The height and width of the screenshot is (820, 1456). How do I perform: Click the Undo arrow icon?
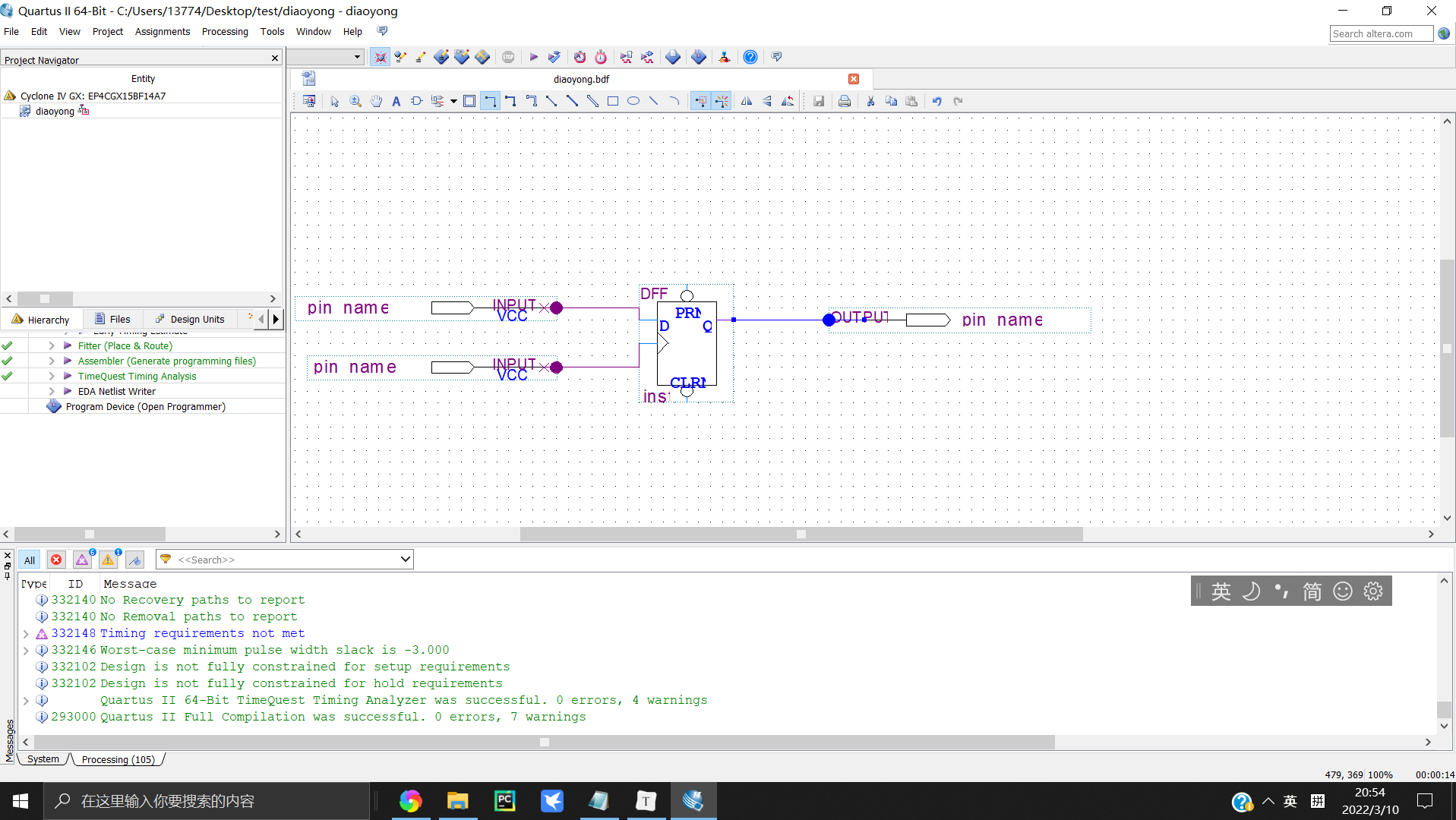tap(937, 101)
